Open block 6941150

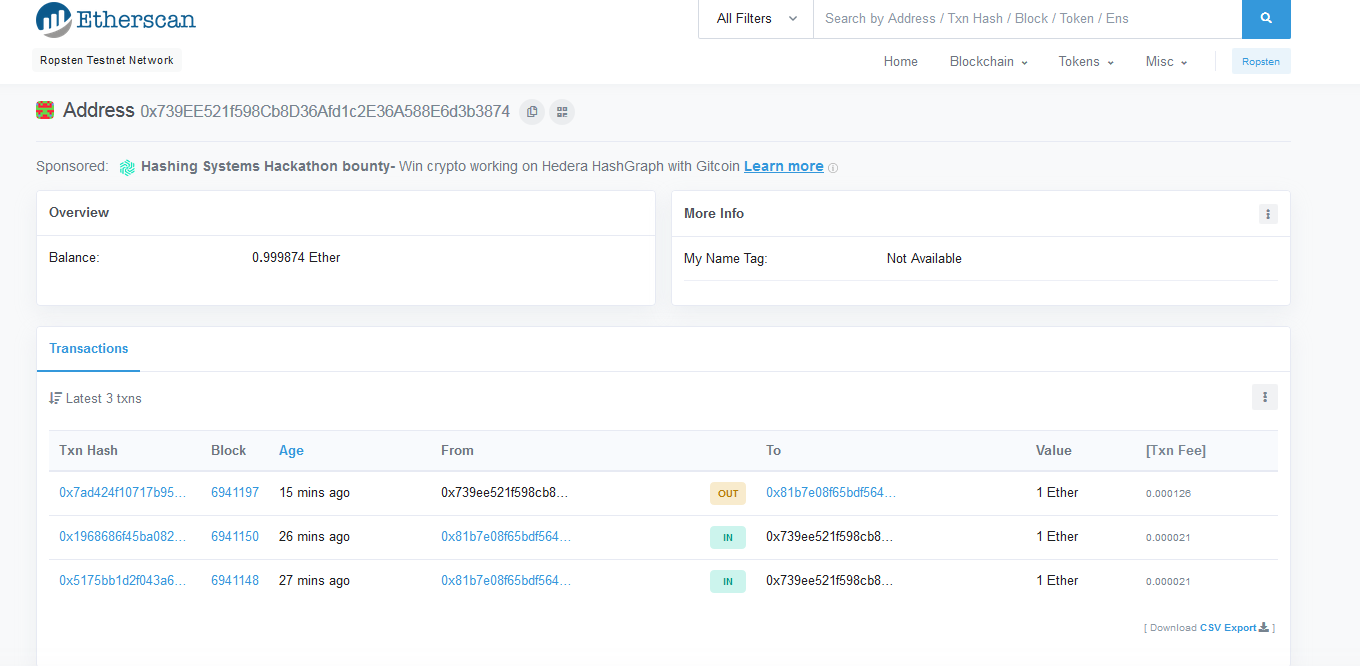click(235, 537)
